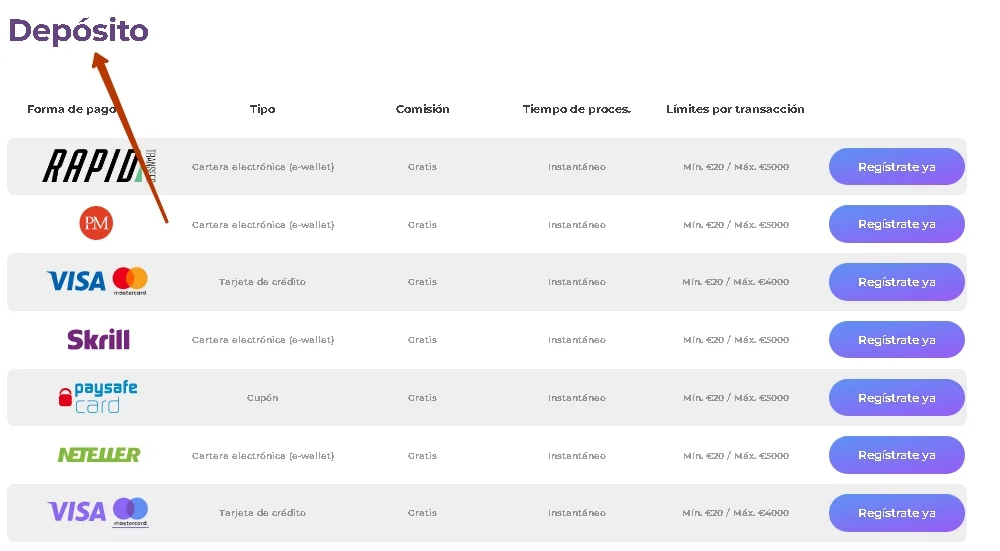Viewport: 1000px width, 551px height.
Task: Select the purple Visa Mastercard logo
Action: click(98, 512)
